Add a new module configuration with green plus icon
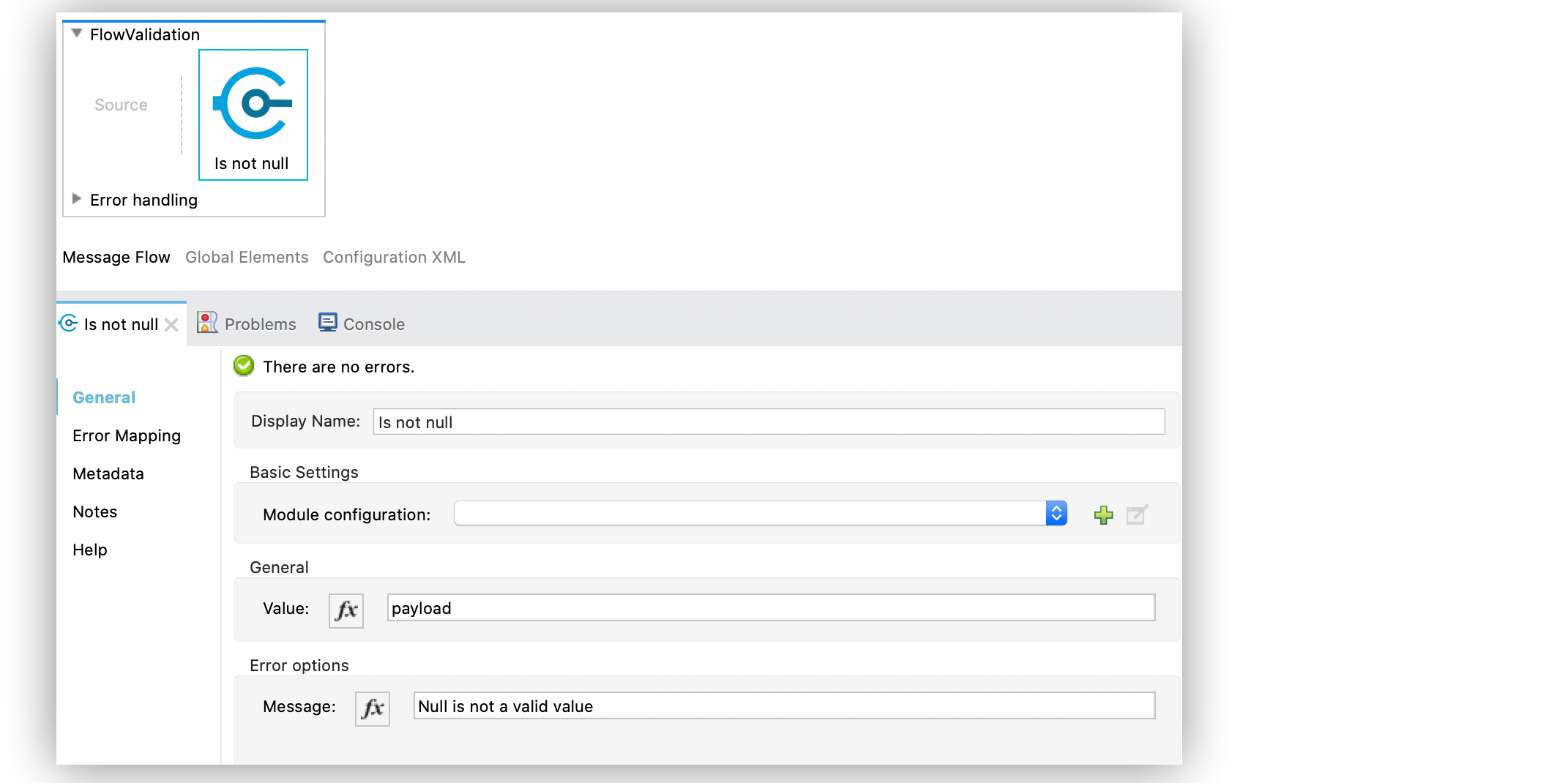 click(1103, 514)
